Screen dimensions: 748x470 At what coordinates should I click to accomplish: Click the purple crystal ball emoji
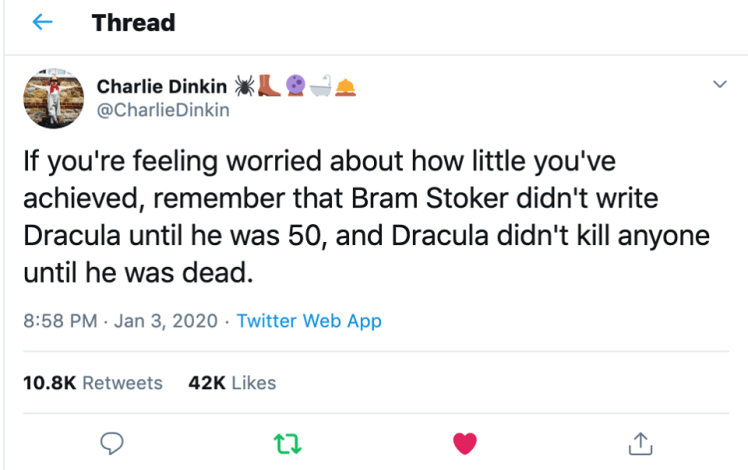click(297, 86)
